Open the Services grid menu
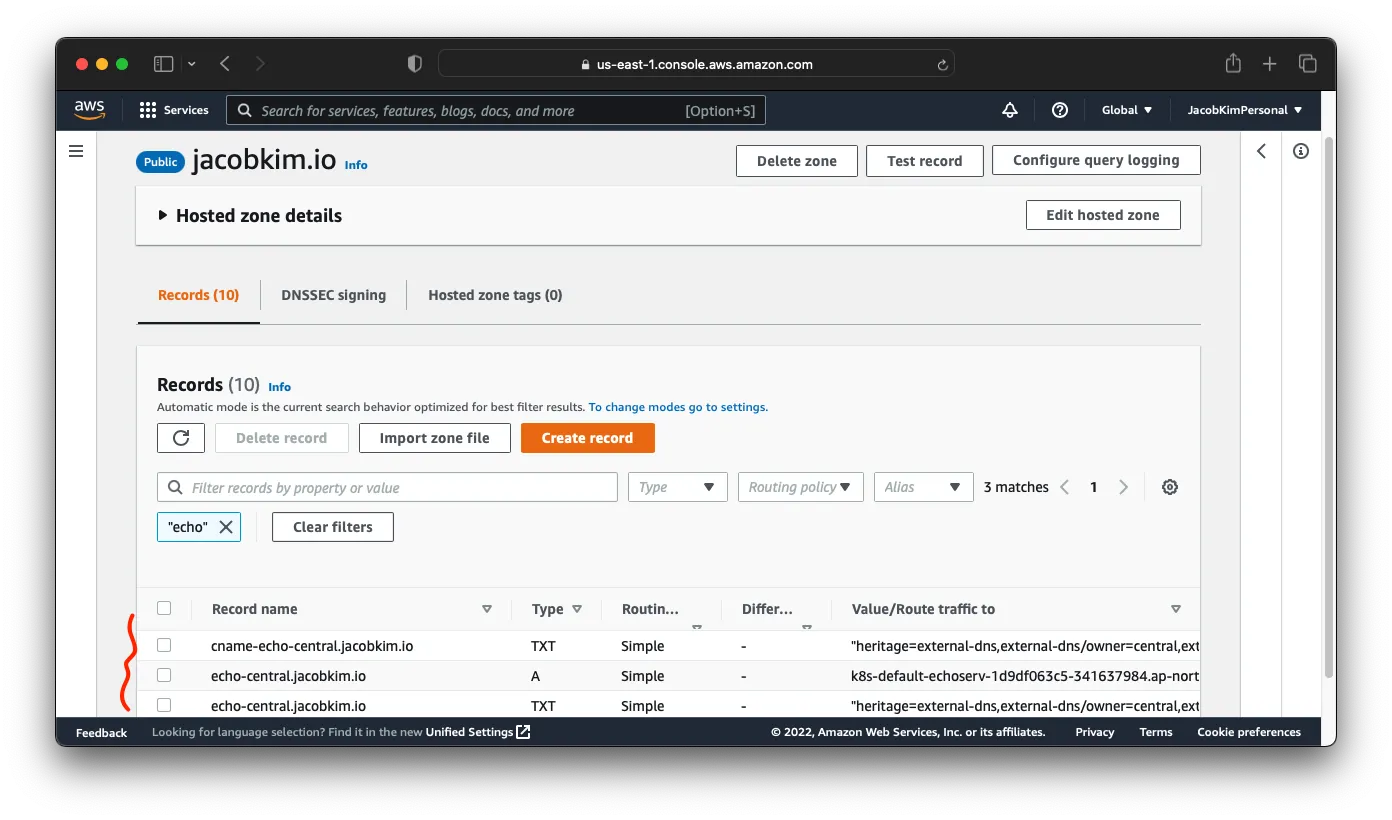This screenshot has height=820, width=1392. [147, 110]
